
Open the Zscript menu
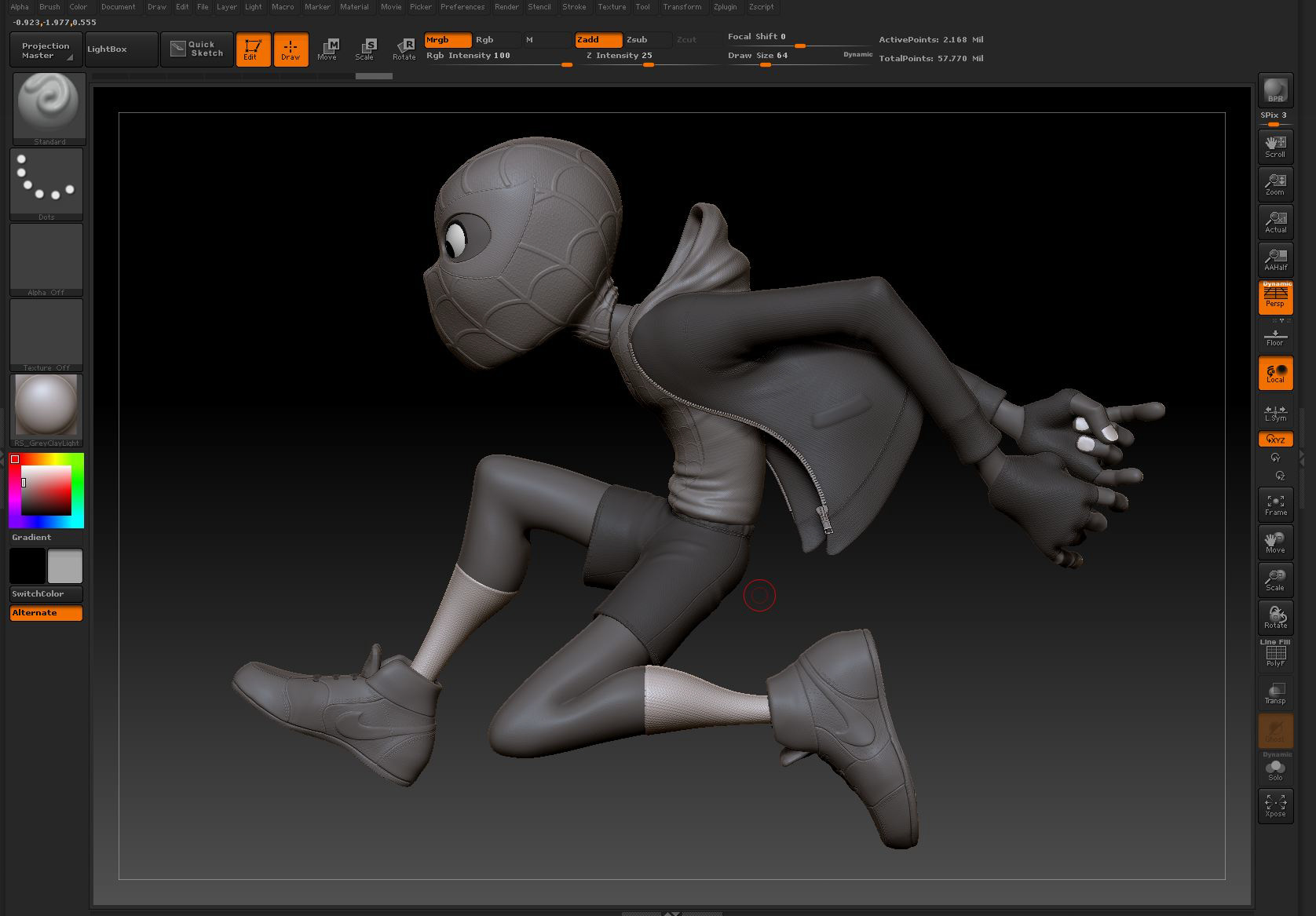pyautogui.click(x=761, y=7)
